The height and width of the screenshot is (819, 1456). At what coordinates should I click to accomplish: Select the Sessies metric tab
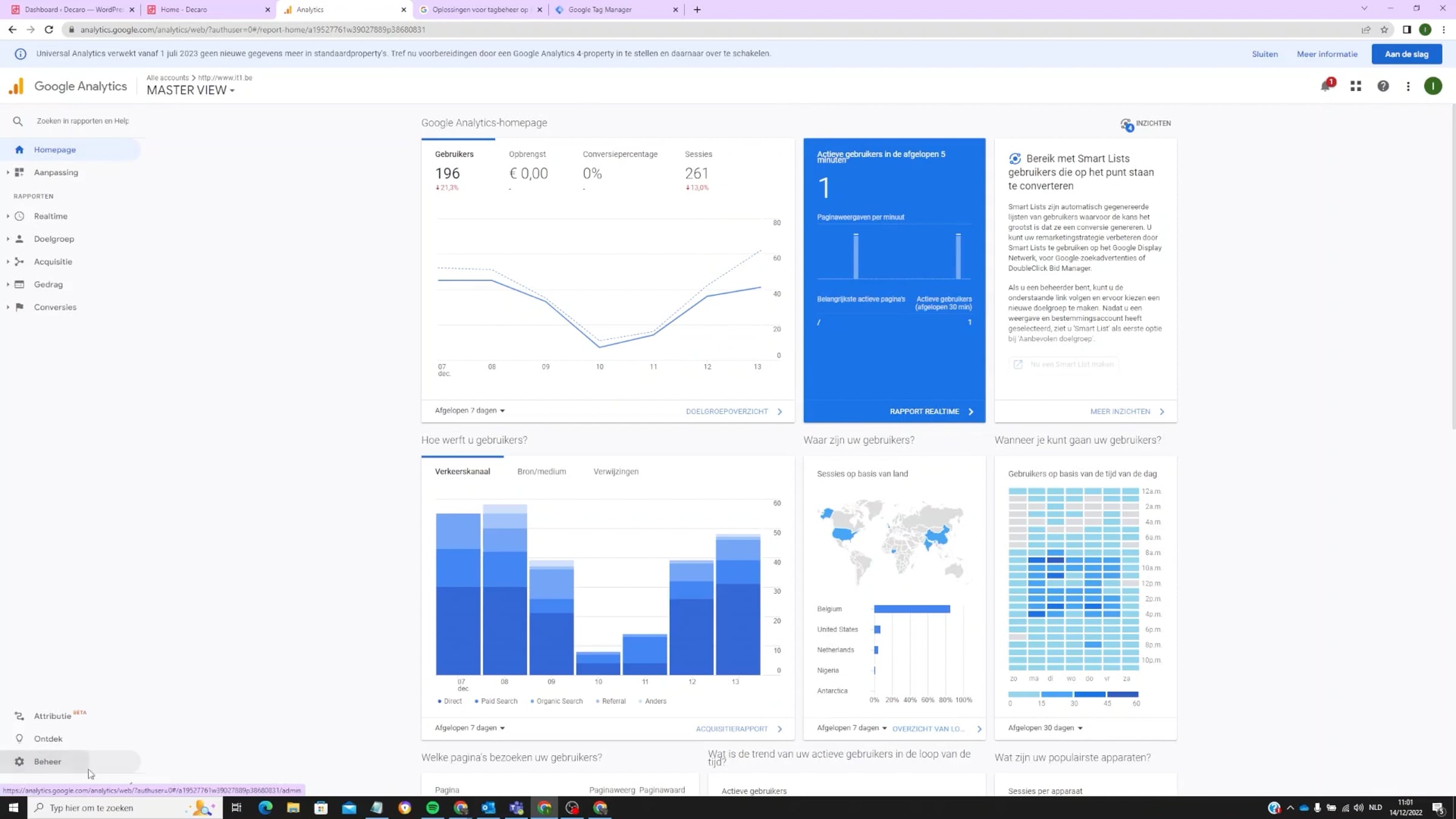698,172
